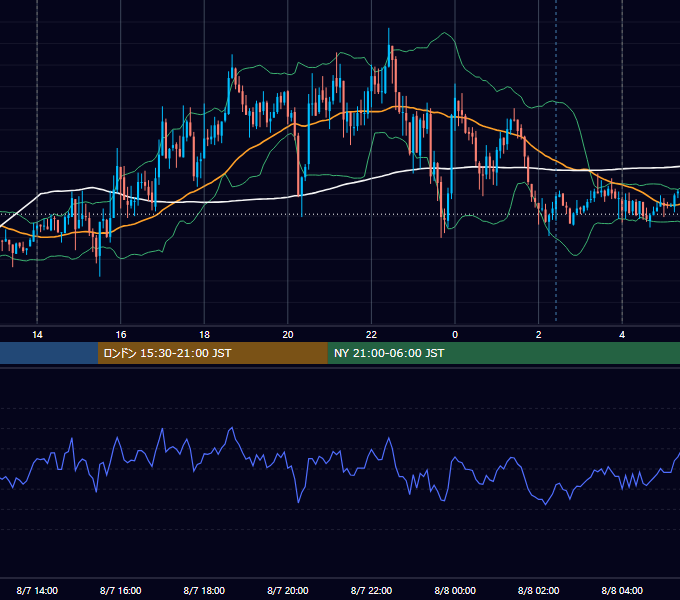Click the 8/7 14:00 time label

(37, 590)
